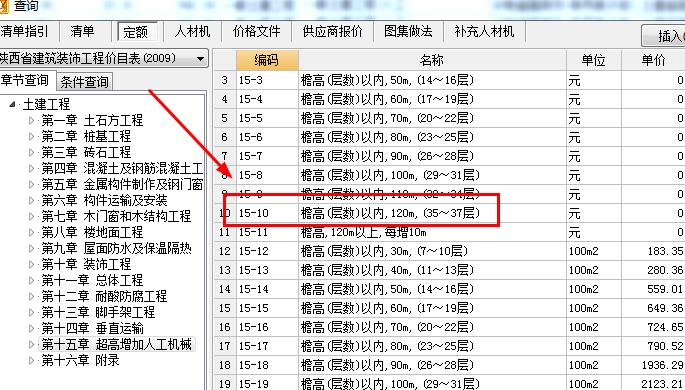Image resolution: width=685 pixels, height=390 pixels.
Task: Select code cell 15-12
Action: pyautogui.click(x=267, y=251)
